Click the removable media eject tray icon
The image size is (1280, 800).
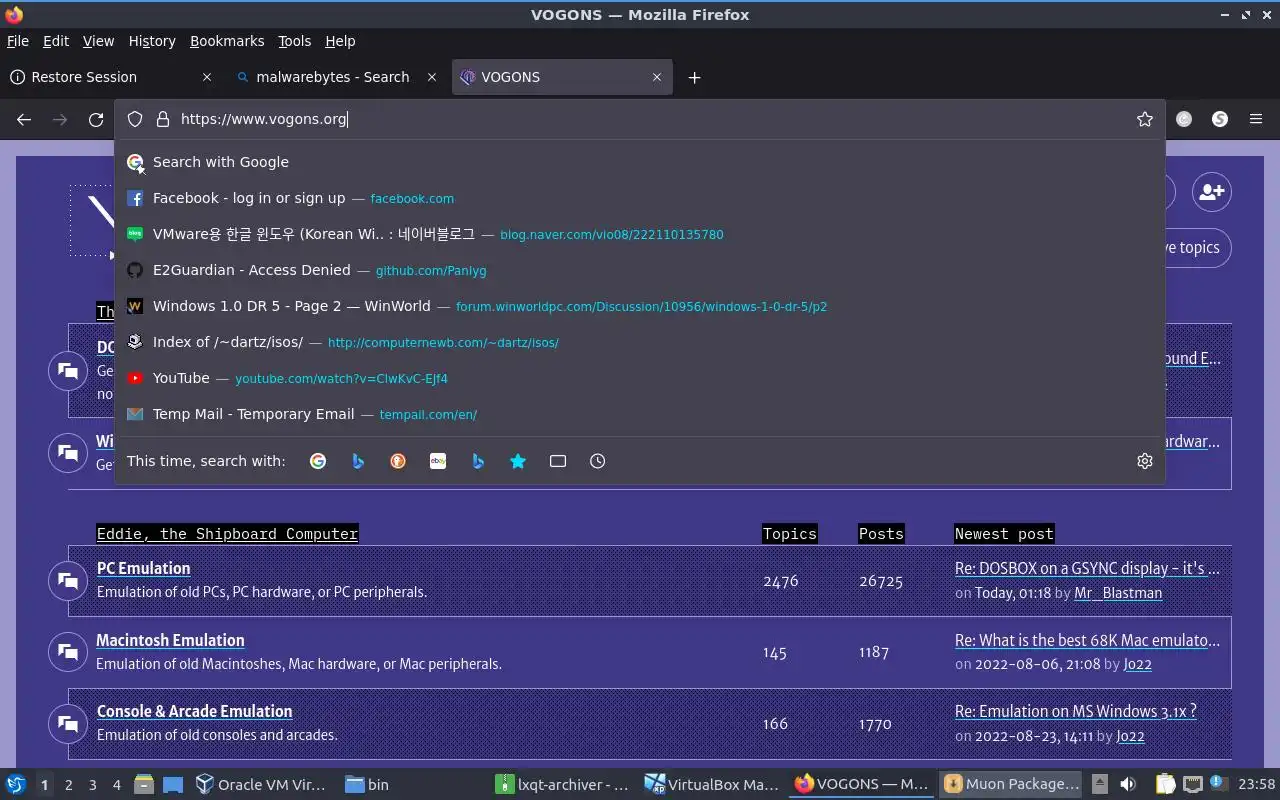(1099, 784)
